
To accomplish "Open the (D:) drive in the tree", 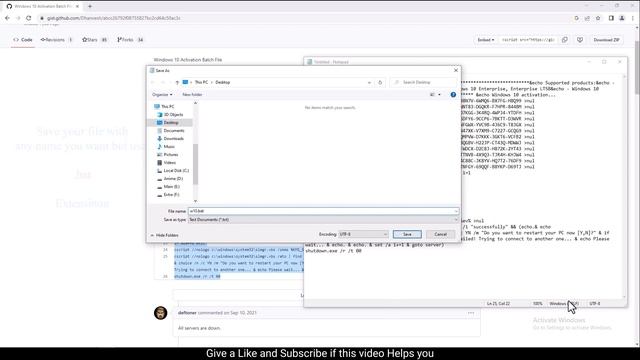I will (x=173, y=179).
